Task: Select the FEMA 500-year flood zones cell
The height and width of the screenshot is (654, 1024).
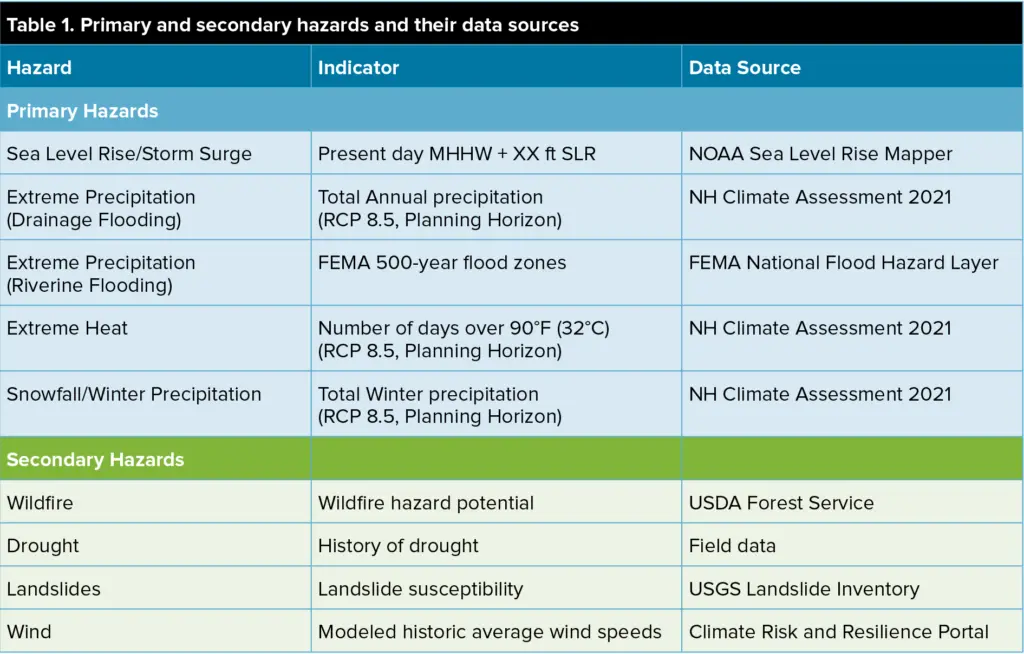Action: 496,273
